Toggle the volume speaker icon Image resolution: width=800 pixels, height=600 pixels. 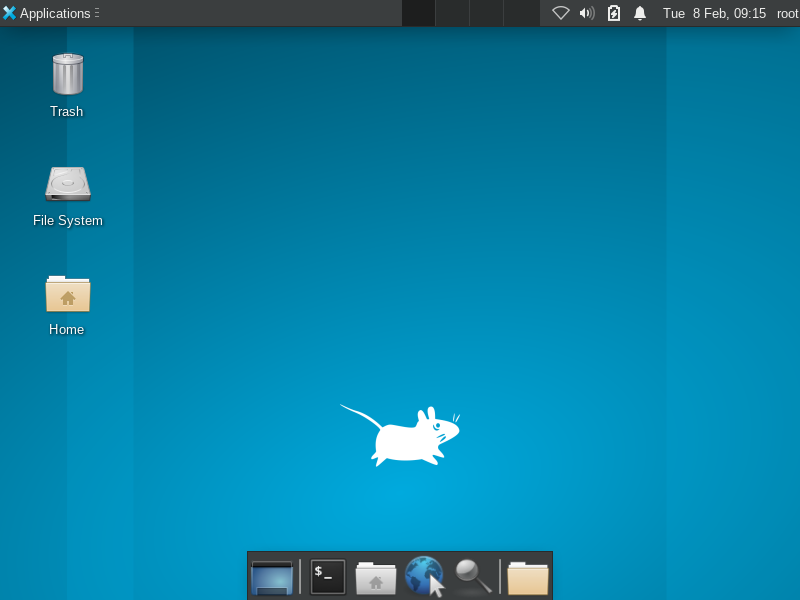pyautogui.click(x=587, y=13)
